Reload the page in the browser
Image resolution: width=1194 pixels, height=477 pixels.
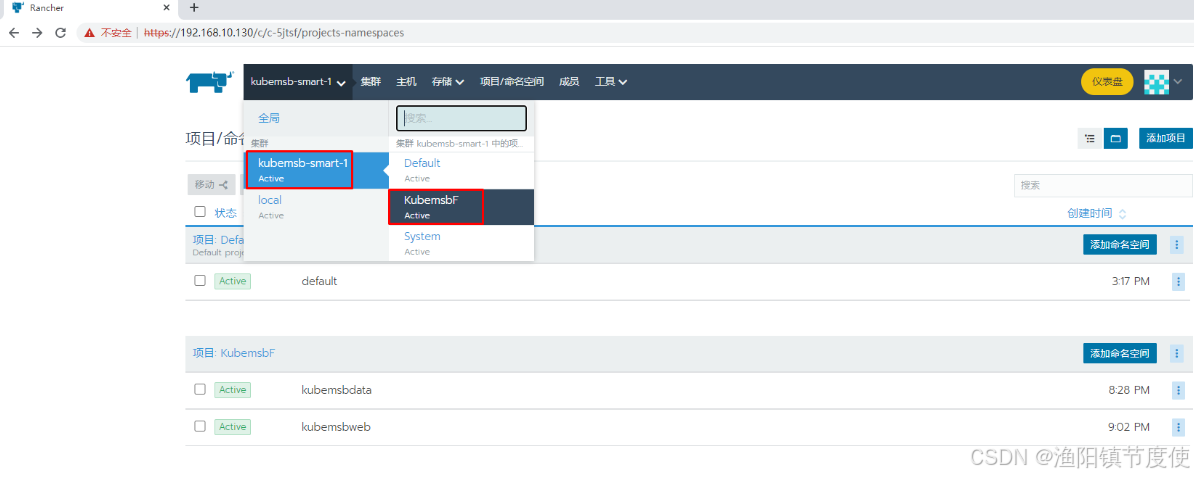coord(60,33)
